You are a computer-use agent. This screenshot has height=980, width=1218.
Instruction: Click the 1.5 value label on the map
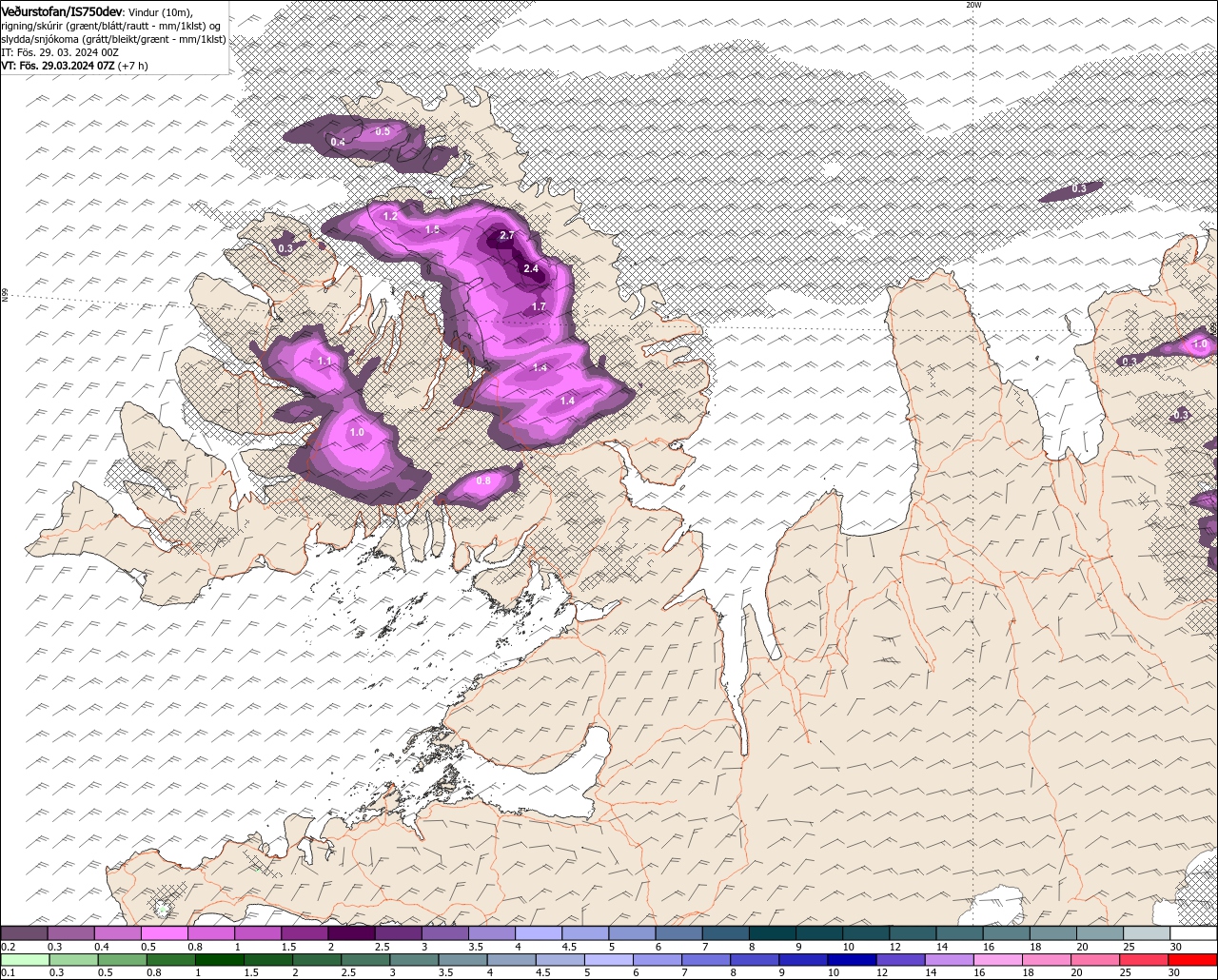coord(433,229)
